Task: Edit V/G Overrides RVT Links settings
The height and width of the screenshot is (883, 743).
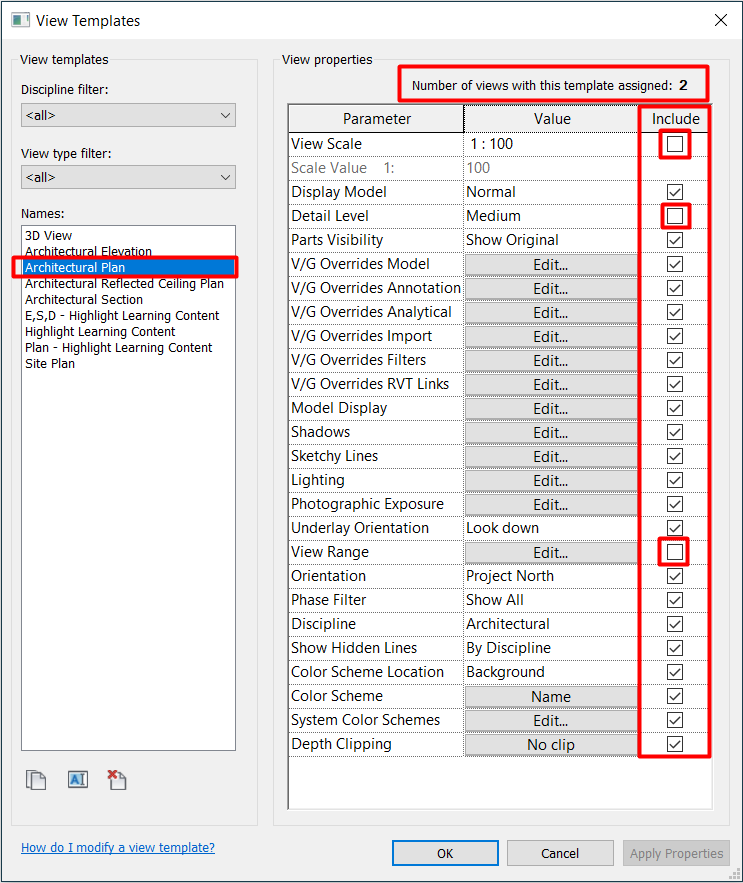Action: point(551,385)
